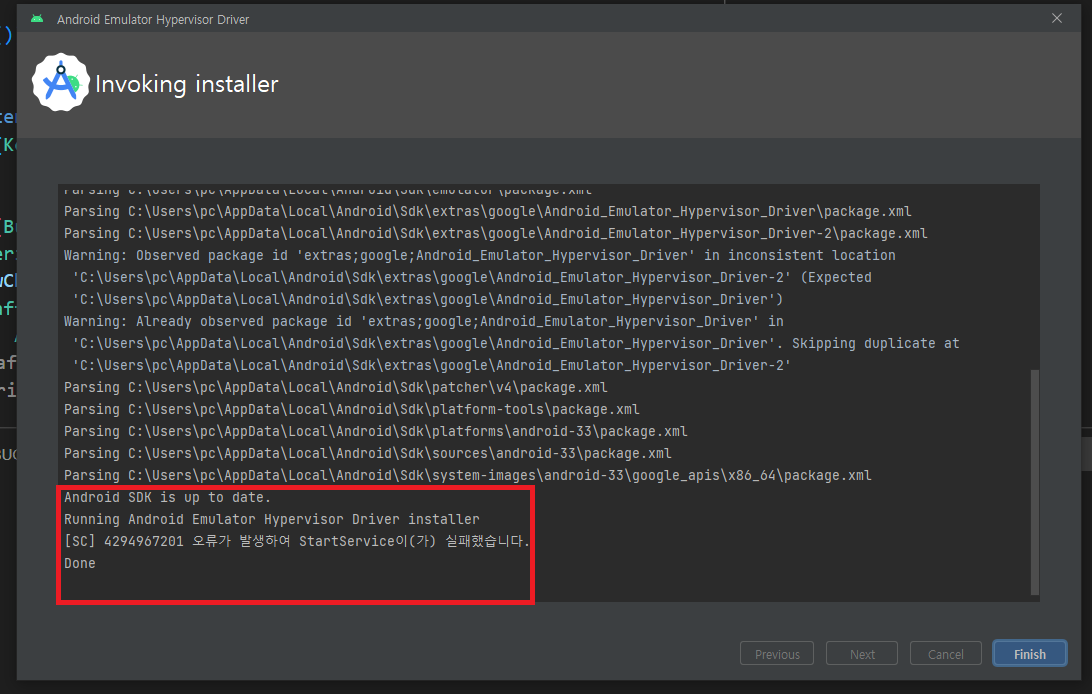Click the 'Warning: Observed package id' line
The image size is (1092, 694).
480,255
